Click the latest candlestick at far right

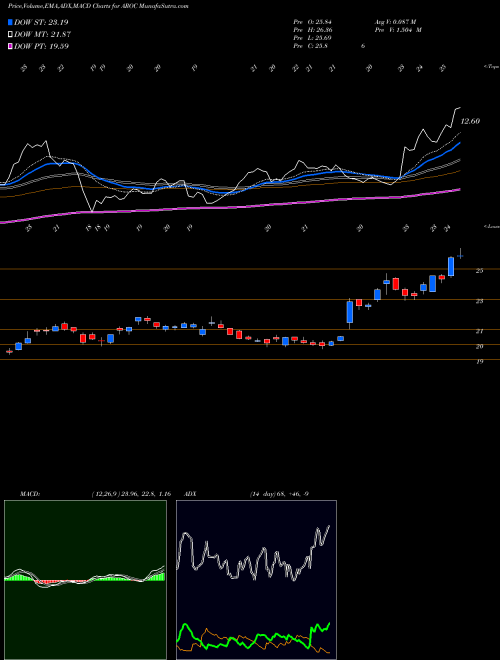click(x=460, y=254)
